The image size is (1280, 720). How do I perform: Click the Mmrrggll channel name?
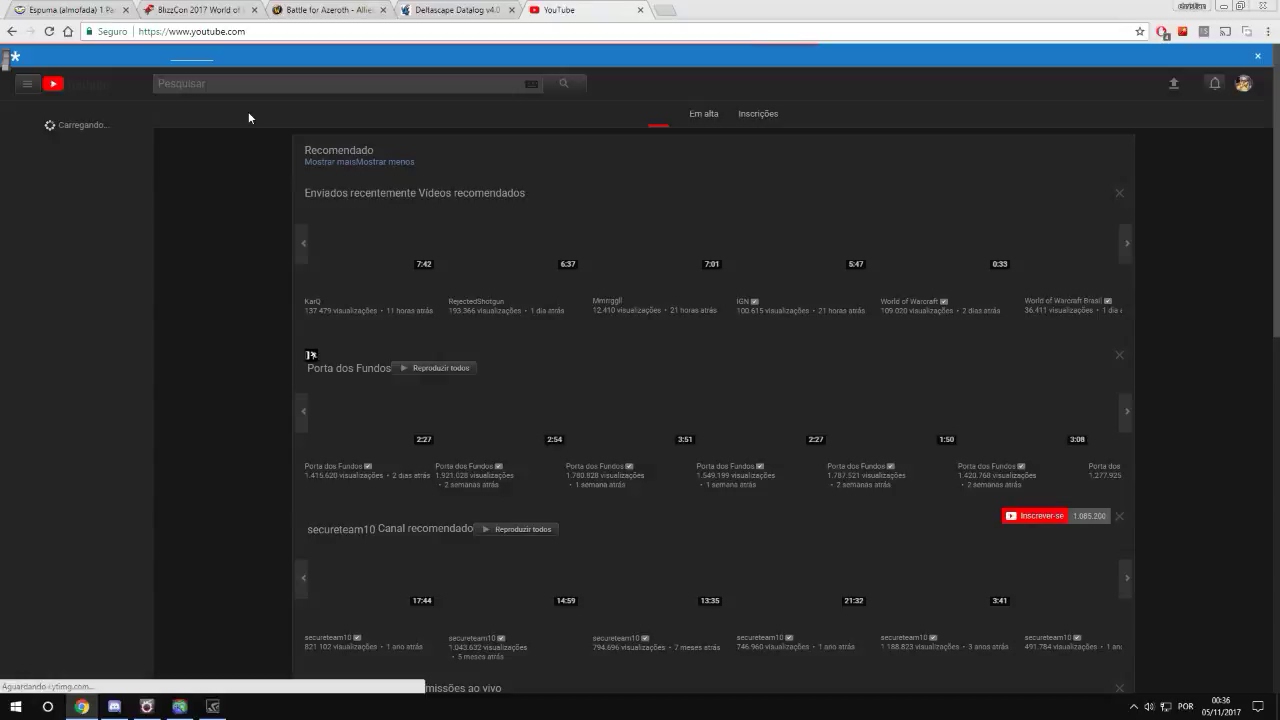coord(607,301)
